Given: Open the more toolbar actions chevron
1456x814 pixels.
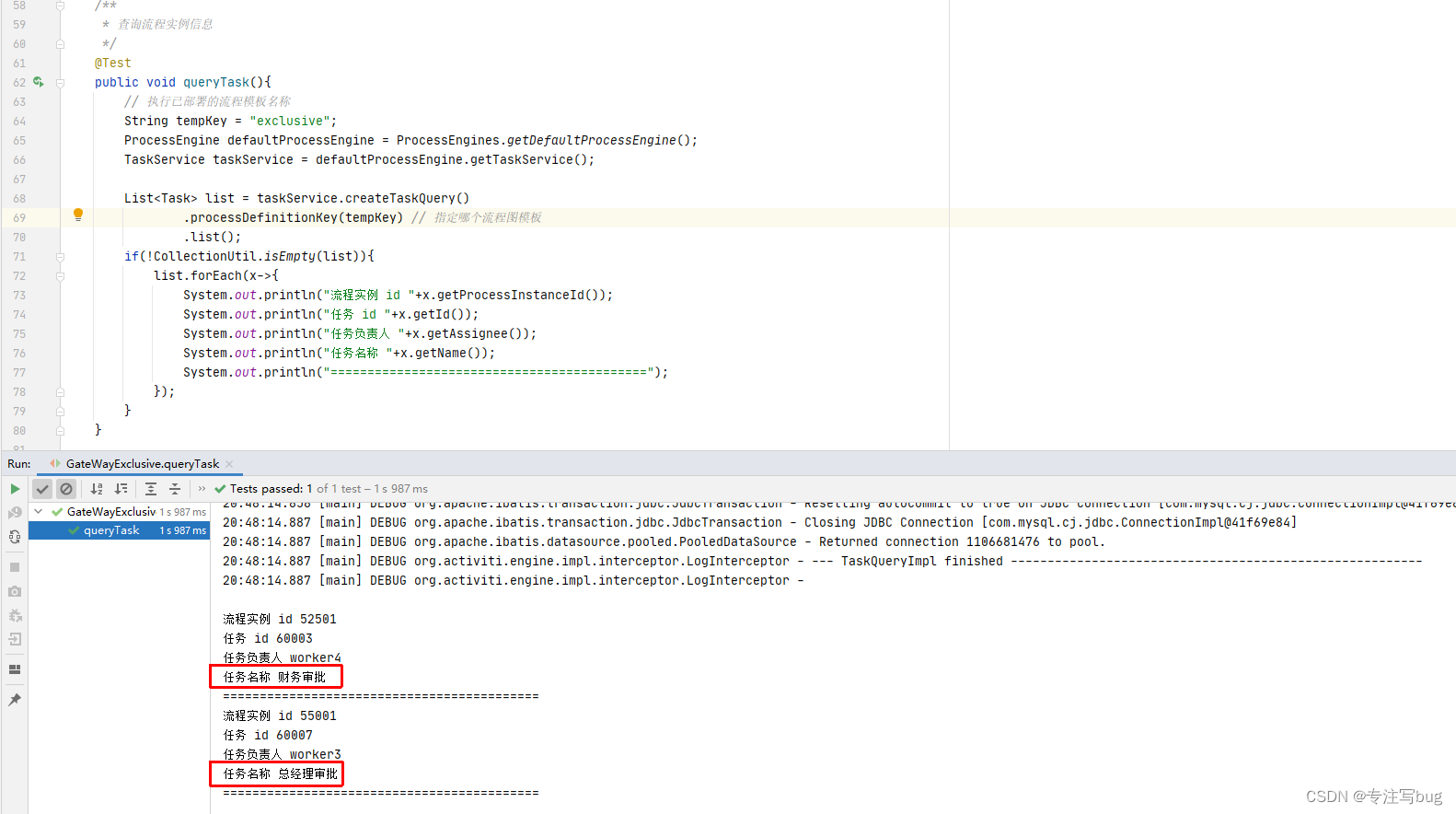Looking at the screenshot, I should (202, 489).
